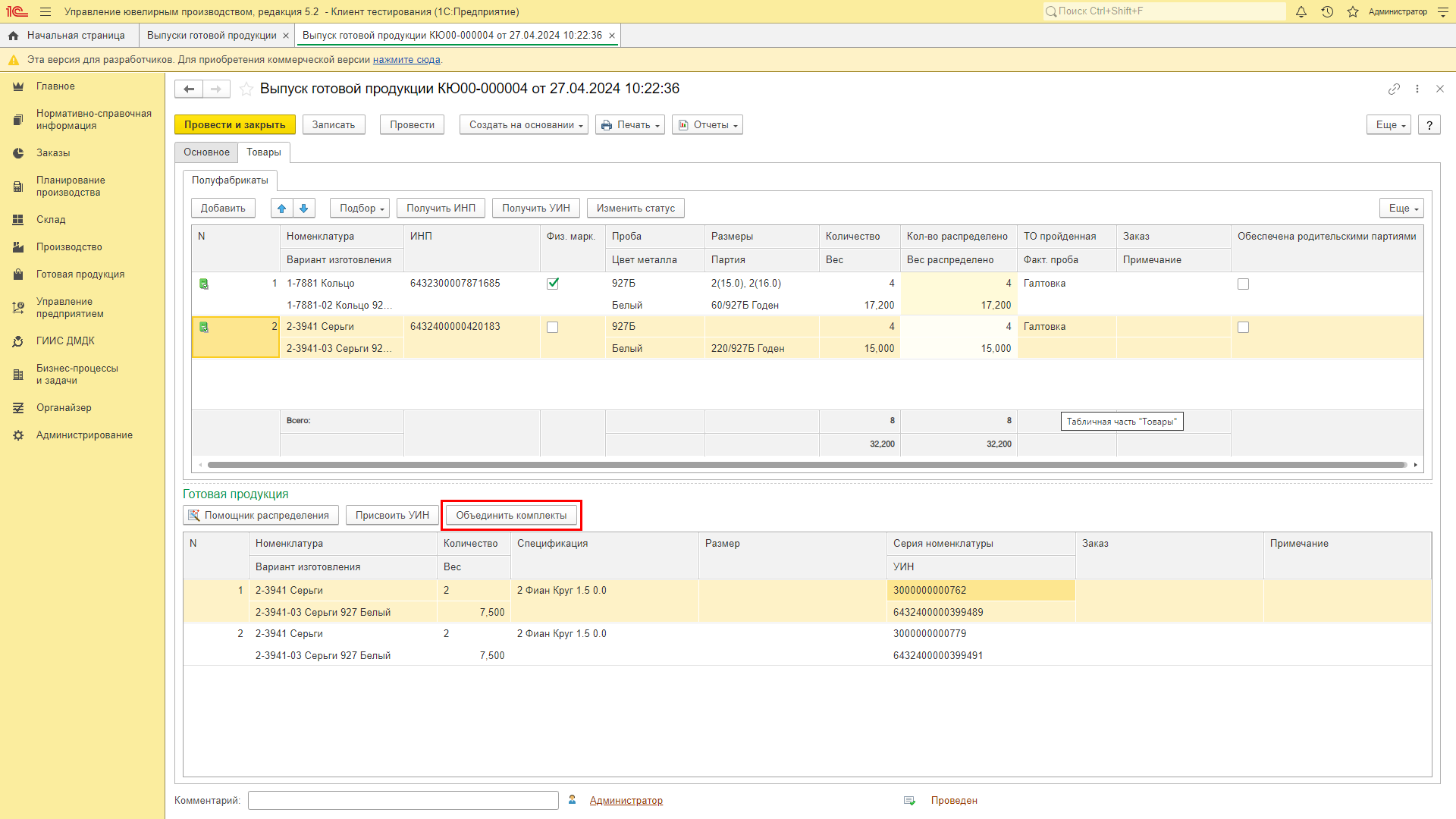Viewport: 1456px width, 819px height.
Task: Expand the Отчеты dropdown
Action: click(708, 125)
